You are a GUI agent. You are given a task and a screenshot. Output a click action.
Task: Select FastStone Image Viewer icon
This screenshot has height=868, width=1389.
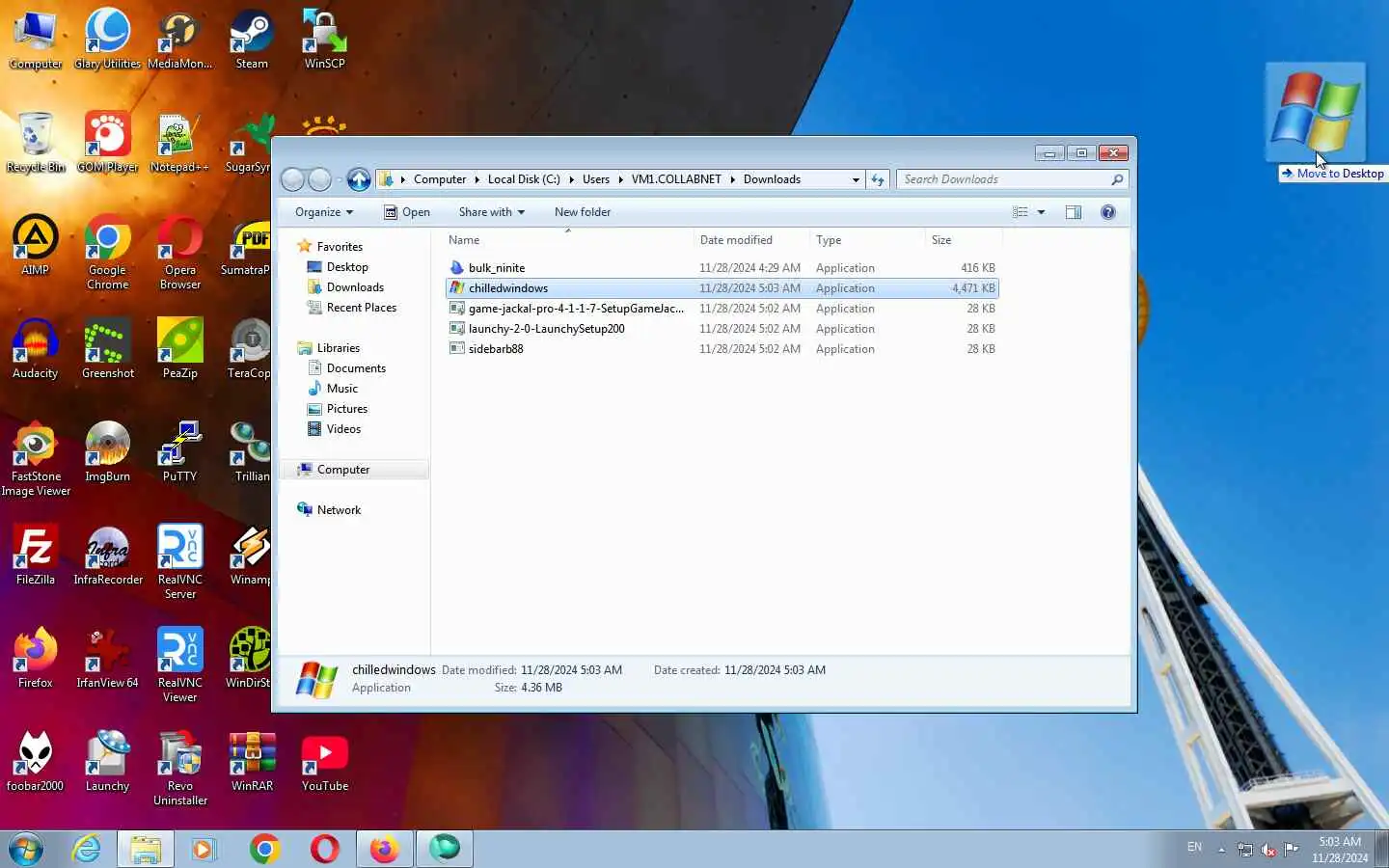[x=36, y=459]
